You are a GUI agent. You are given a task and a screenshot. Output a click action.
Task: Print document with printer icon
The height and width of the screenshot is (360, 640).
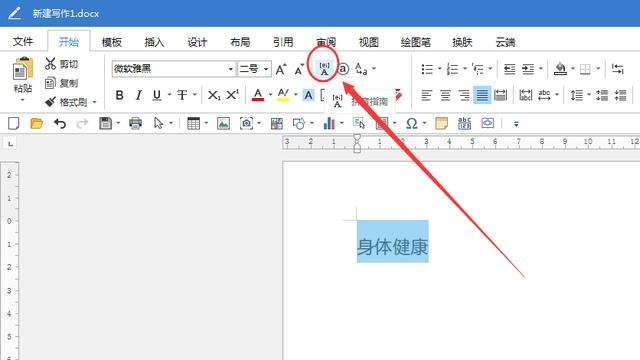tap(136, 123)
